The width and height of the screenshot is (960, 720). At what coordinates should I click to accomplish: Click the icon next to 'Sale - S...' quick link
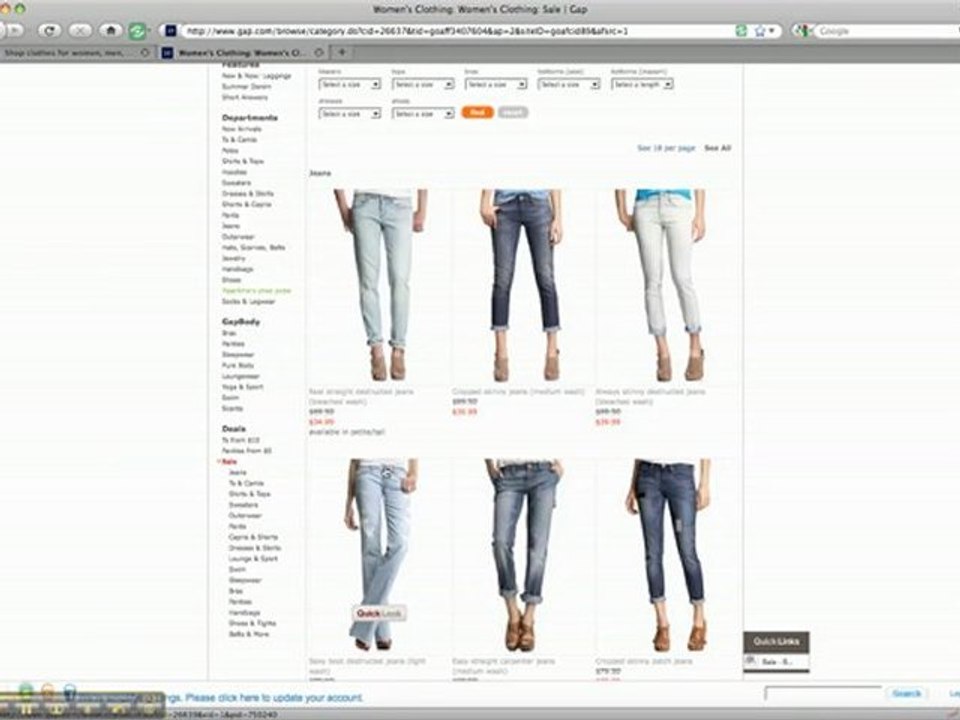coord(751,661)
